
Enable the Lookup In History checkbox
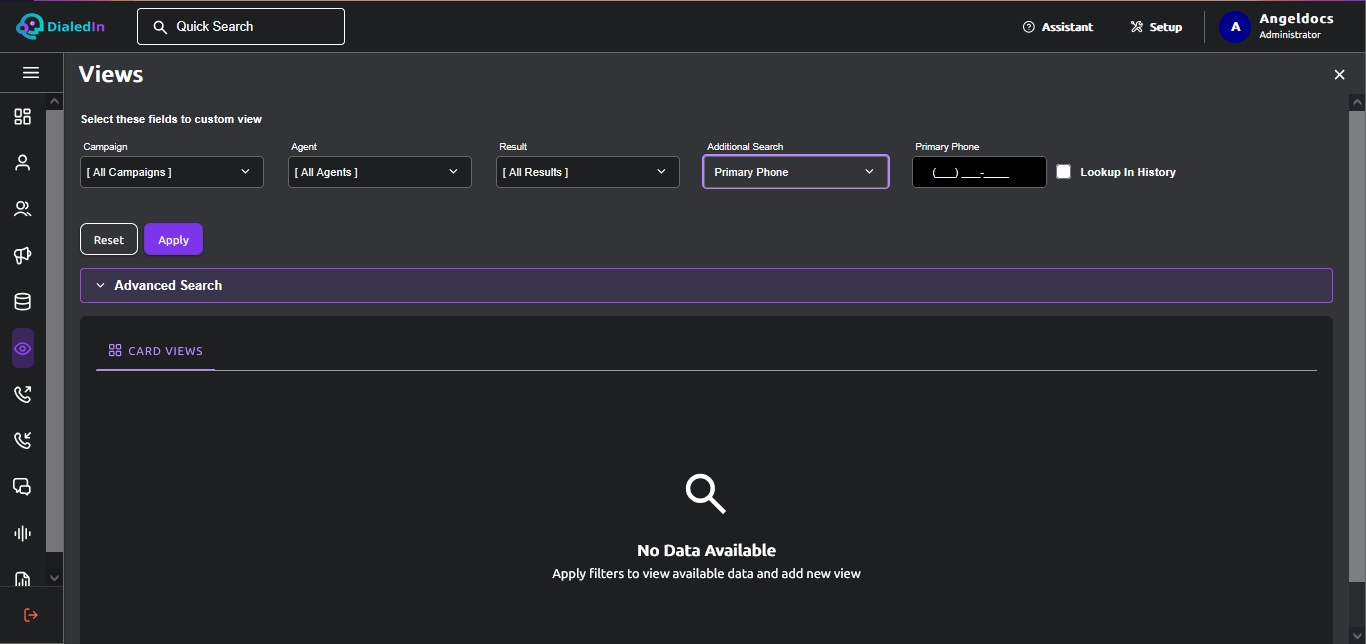click(x=1063, y=172)
